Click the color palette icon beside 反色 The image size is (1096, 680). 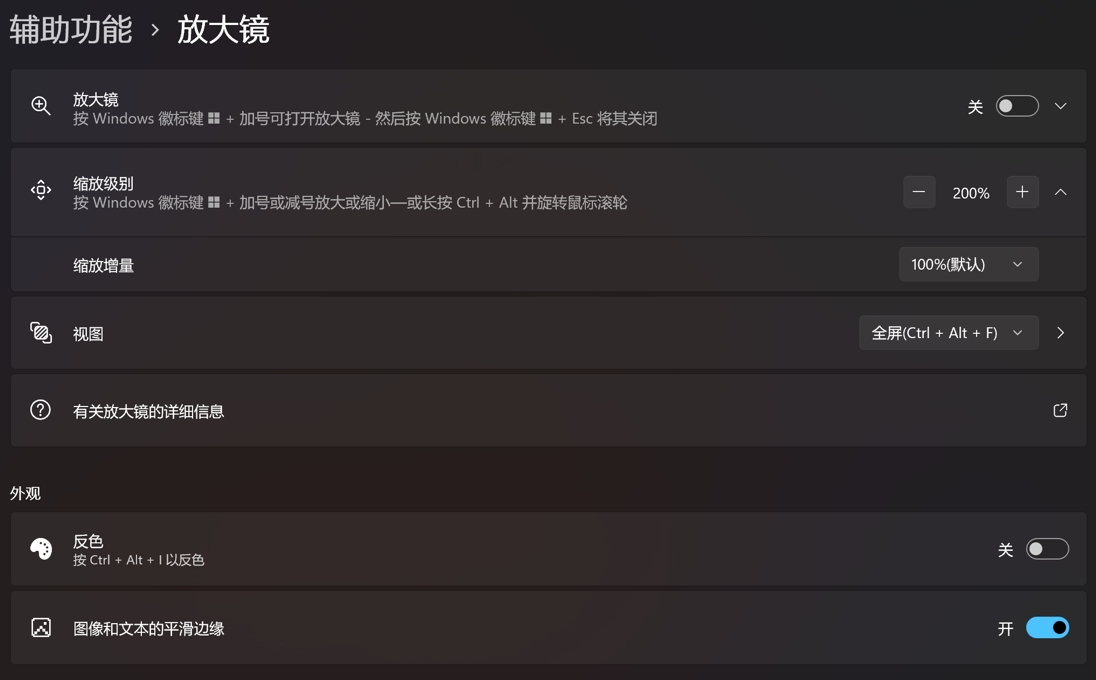pos(41,549)
